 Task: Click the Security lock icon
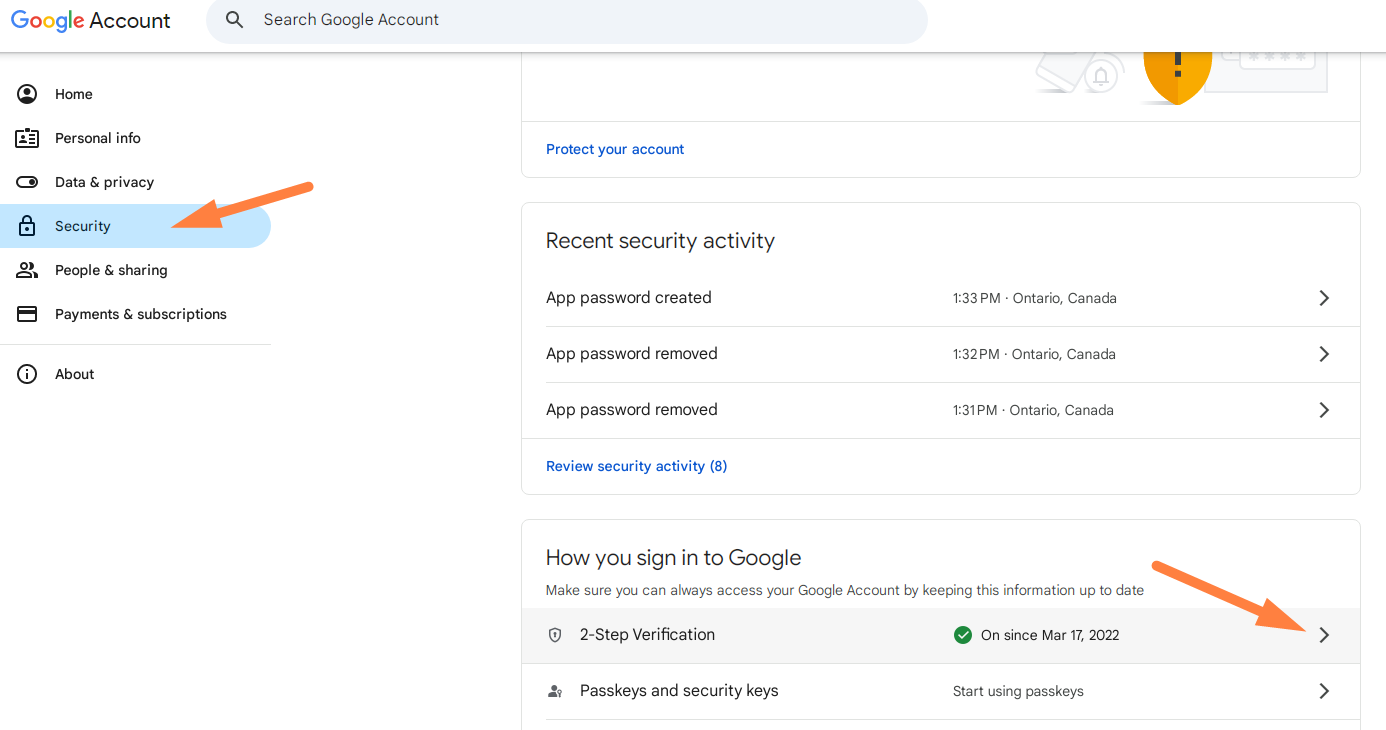27,226
